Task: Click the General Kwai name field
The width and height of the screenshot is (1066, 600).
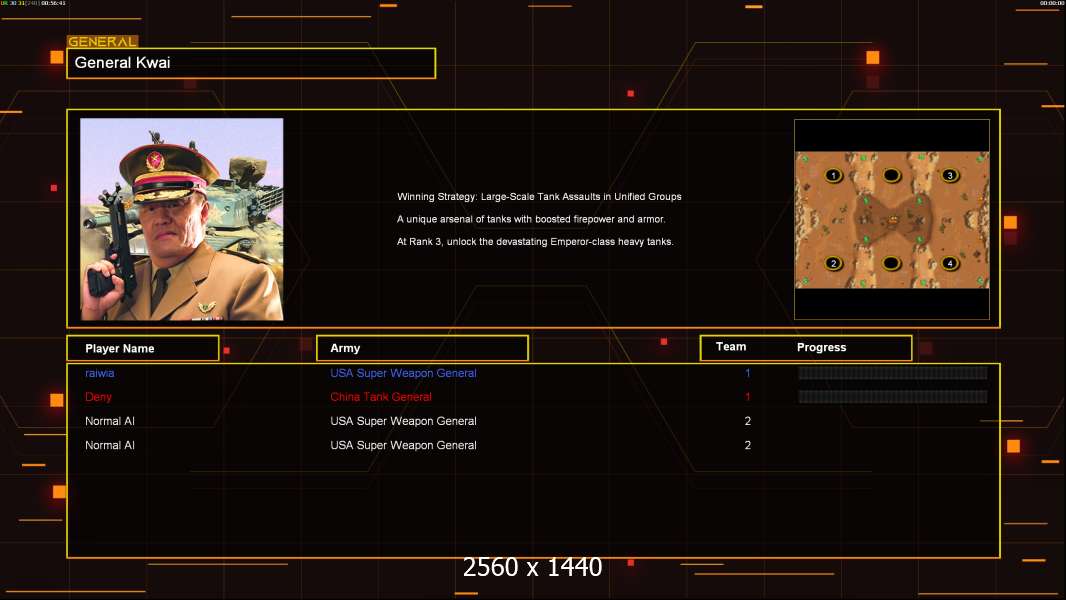Action: click(x=251, y=63)
